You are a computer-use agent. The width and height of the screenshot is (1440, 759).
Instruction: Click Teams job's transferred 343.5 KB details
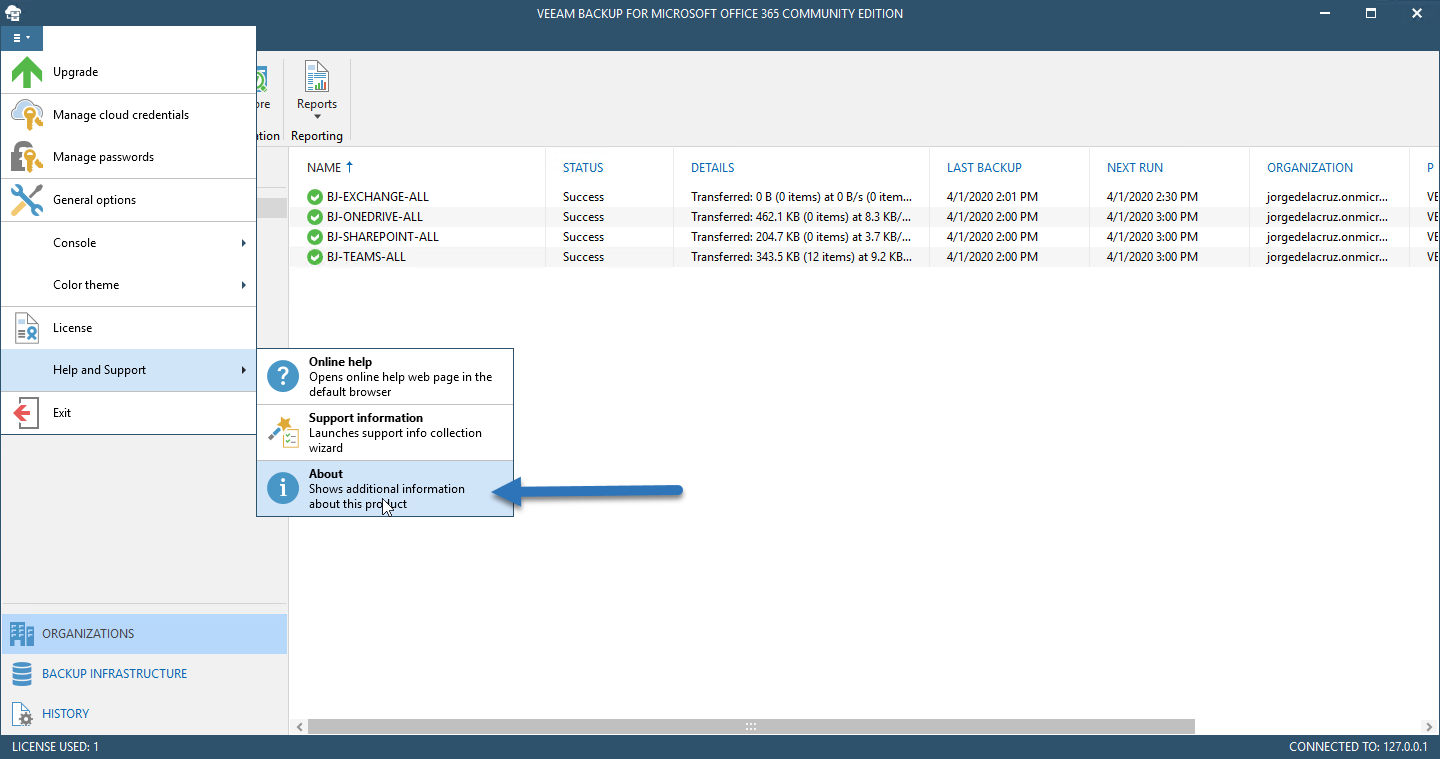pyautogui.click(x=801, y=257)
